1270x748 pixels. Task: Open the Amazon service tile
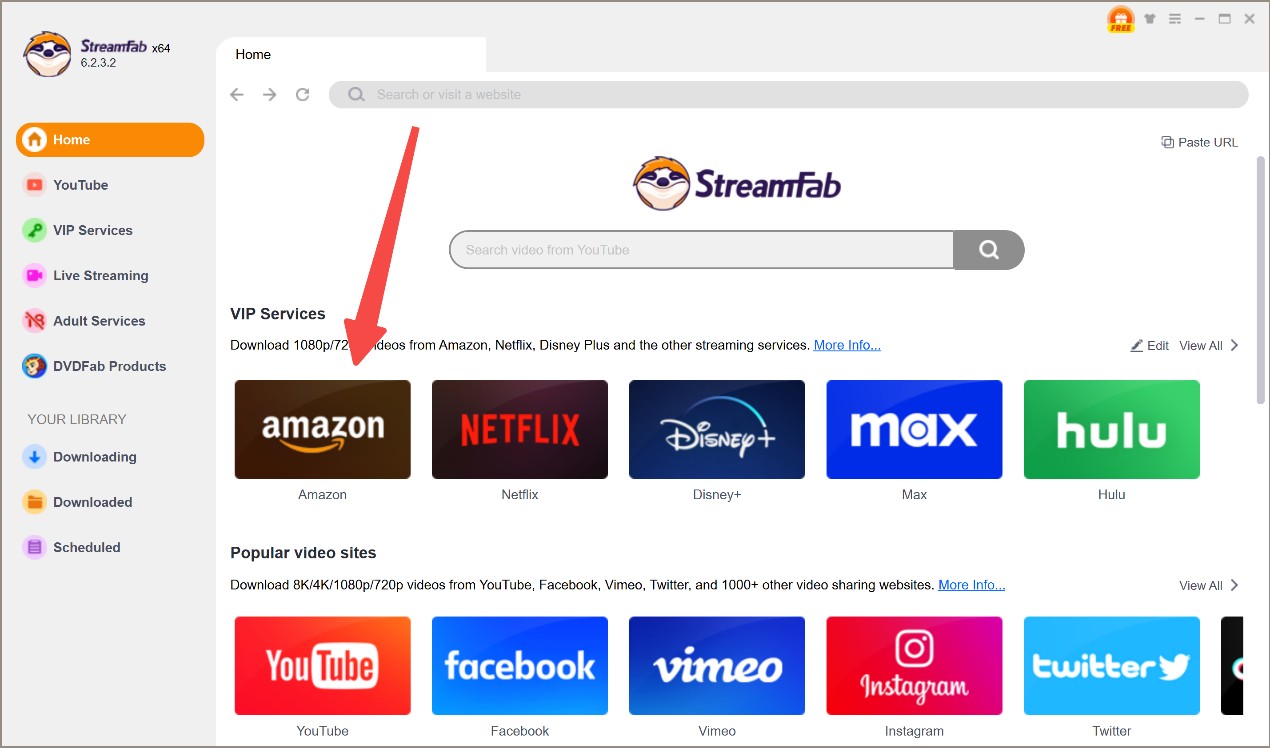pyautogui.click(x=322, y=429)
